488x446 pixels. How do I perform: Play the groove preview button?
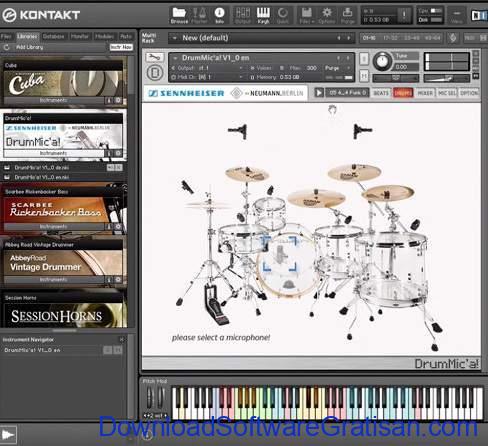click(x=319, y=93)
